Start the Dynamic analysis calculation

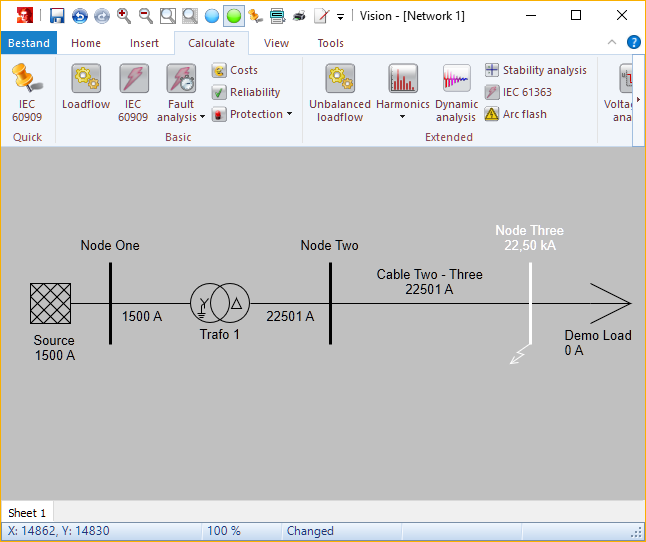pos(456,93)
